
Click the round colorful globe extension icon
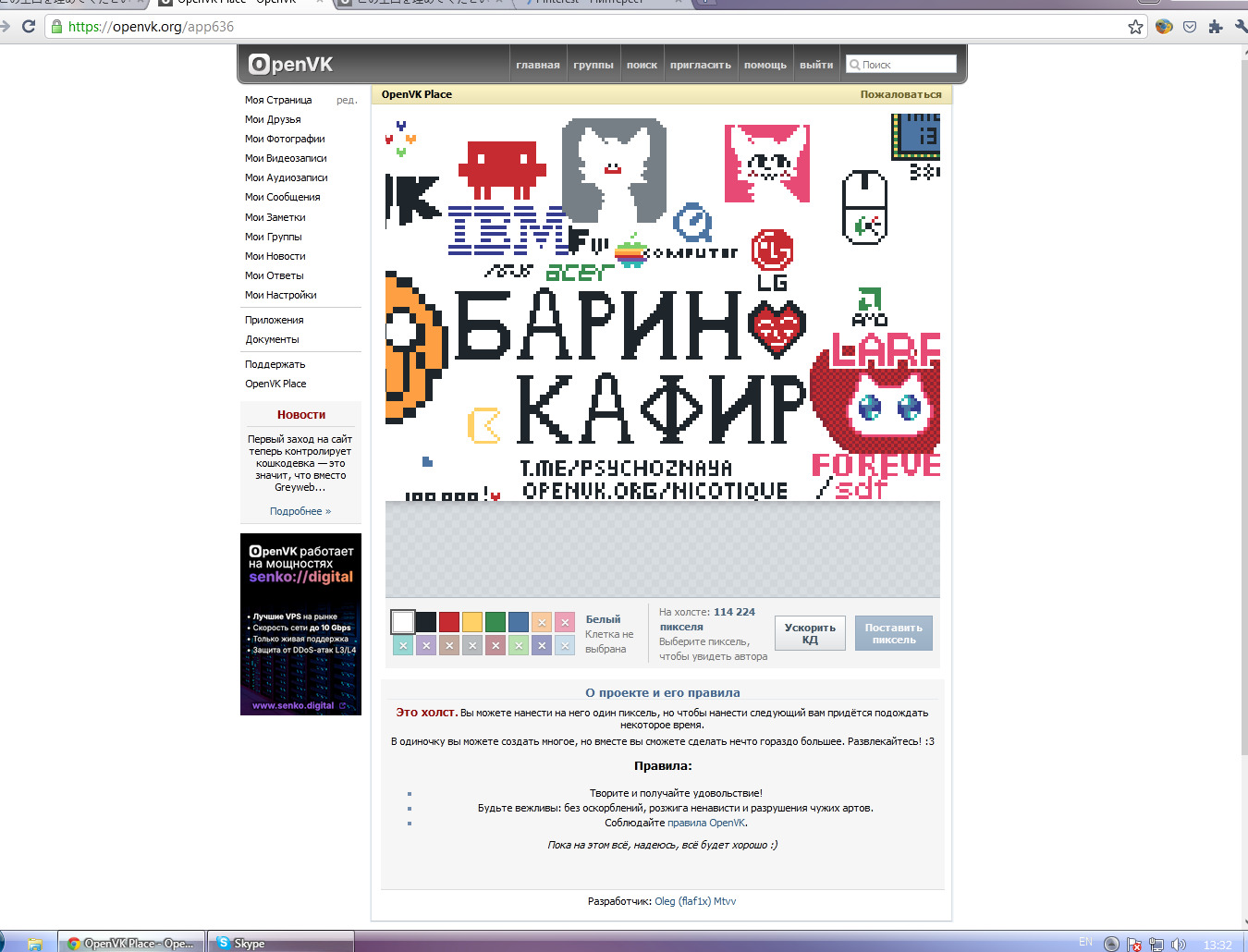(x=1164, y=27)
